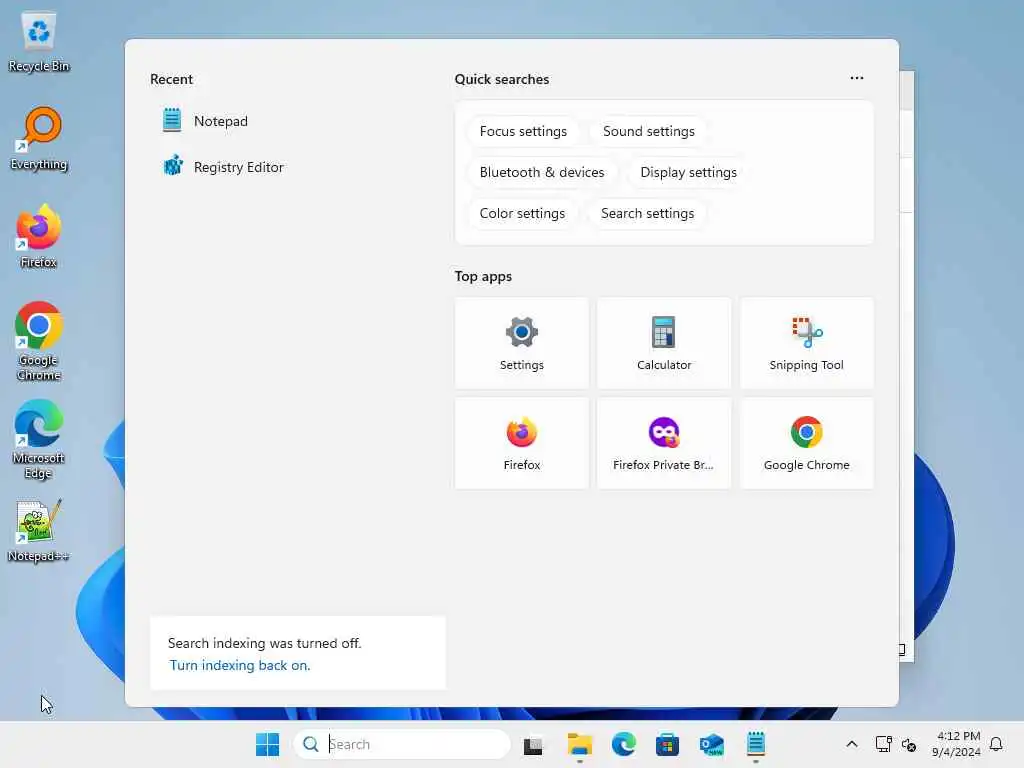
Task: Click the muted volume tray icon
Action: click(x=908, y=744)
